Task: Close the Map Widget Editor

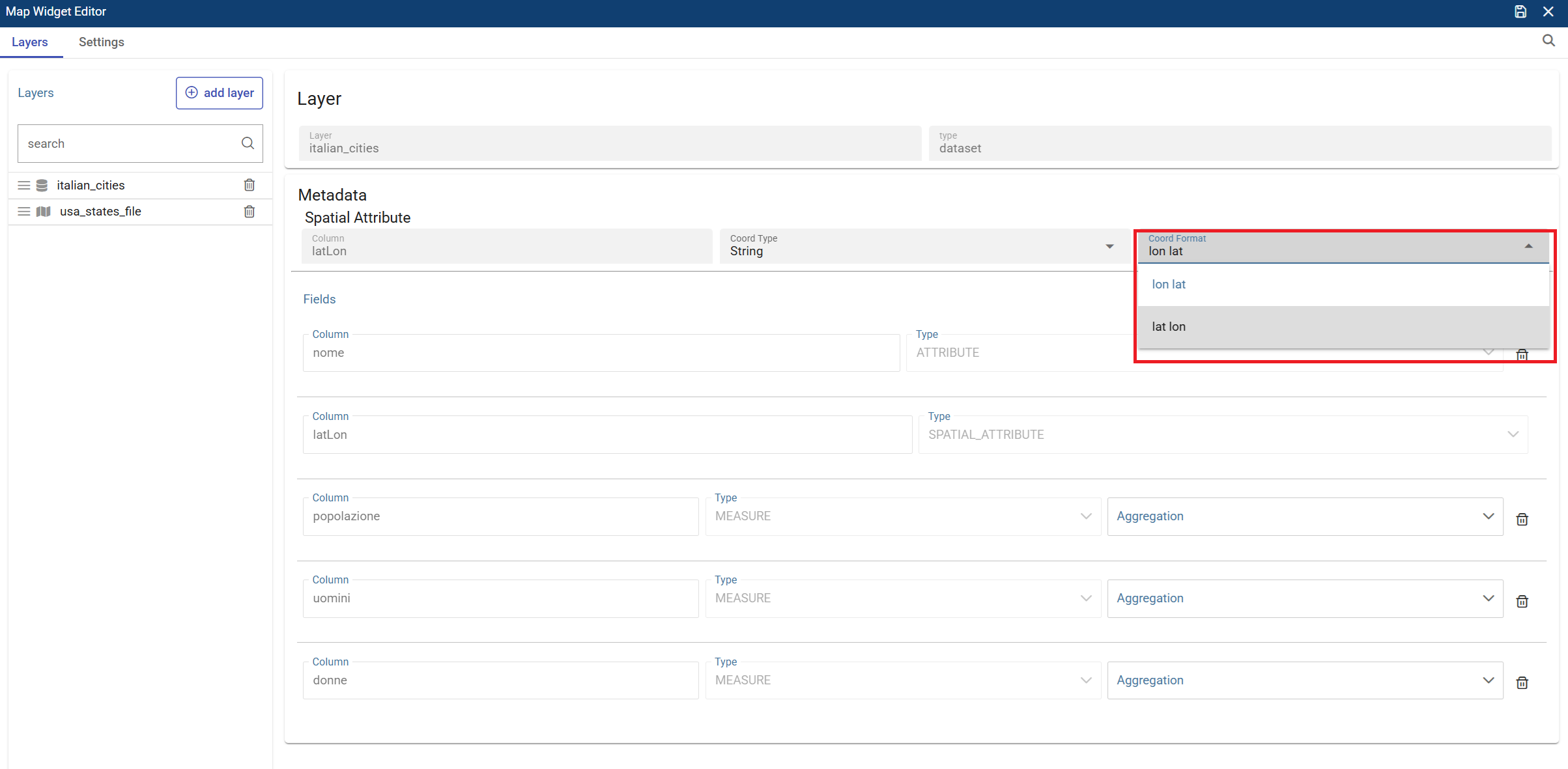Action: 1548,12
